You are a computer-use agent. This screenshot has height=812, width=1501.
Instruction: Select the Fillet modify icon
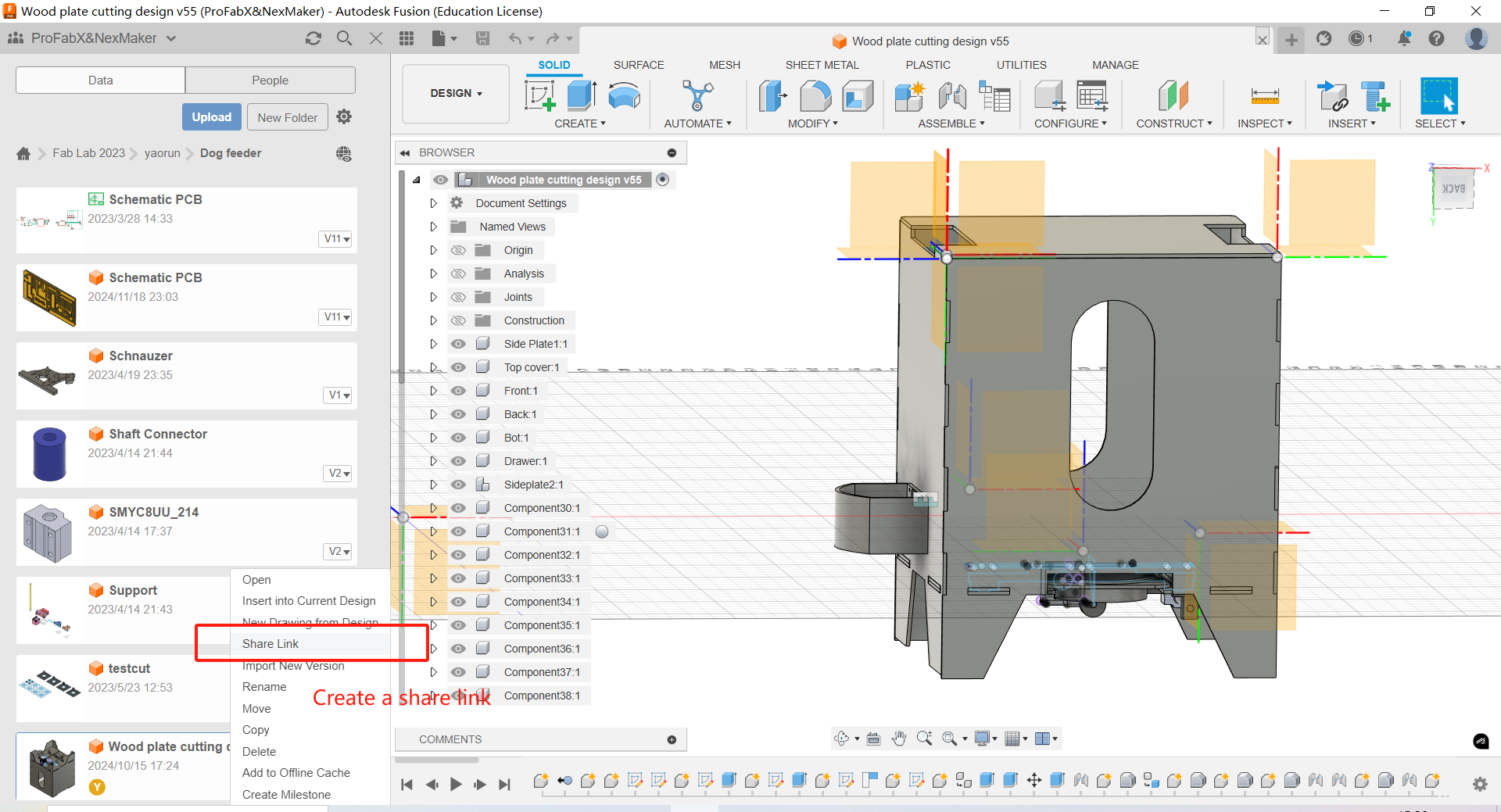pos(815,96)
